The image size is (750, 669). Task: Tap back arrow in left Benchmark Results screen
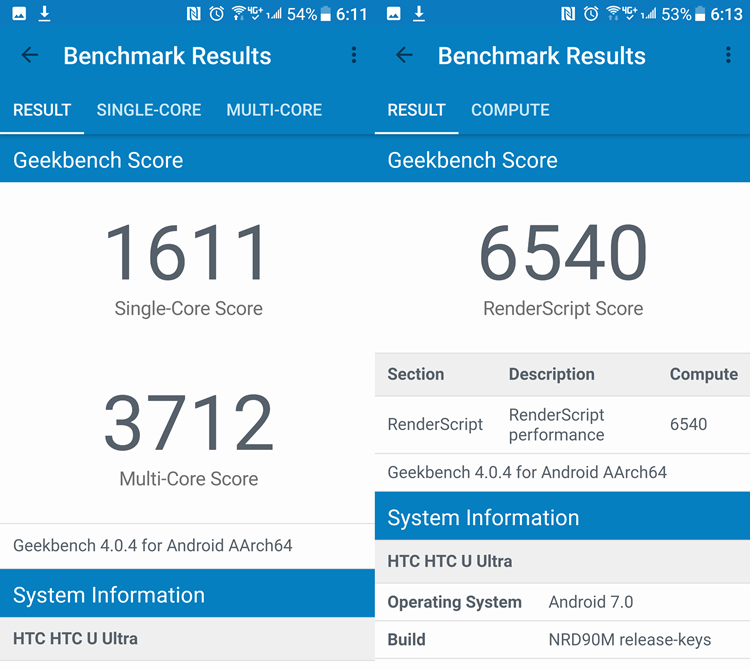(30, 55)
